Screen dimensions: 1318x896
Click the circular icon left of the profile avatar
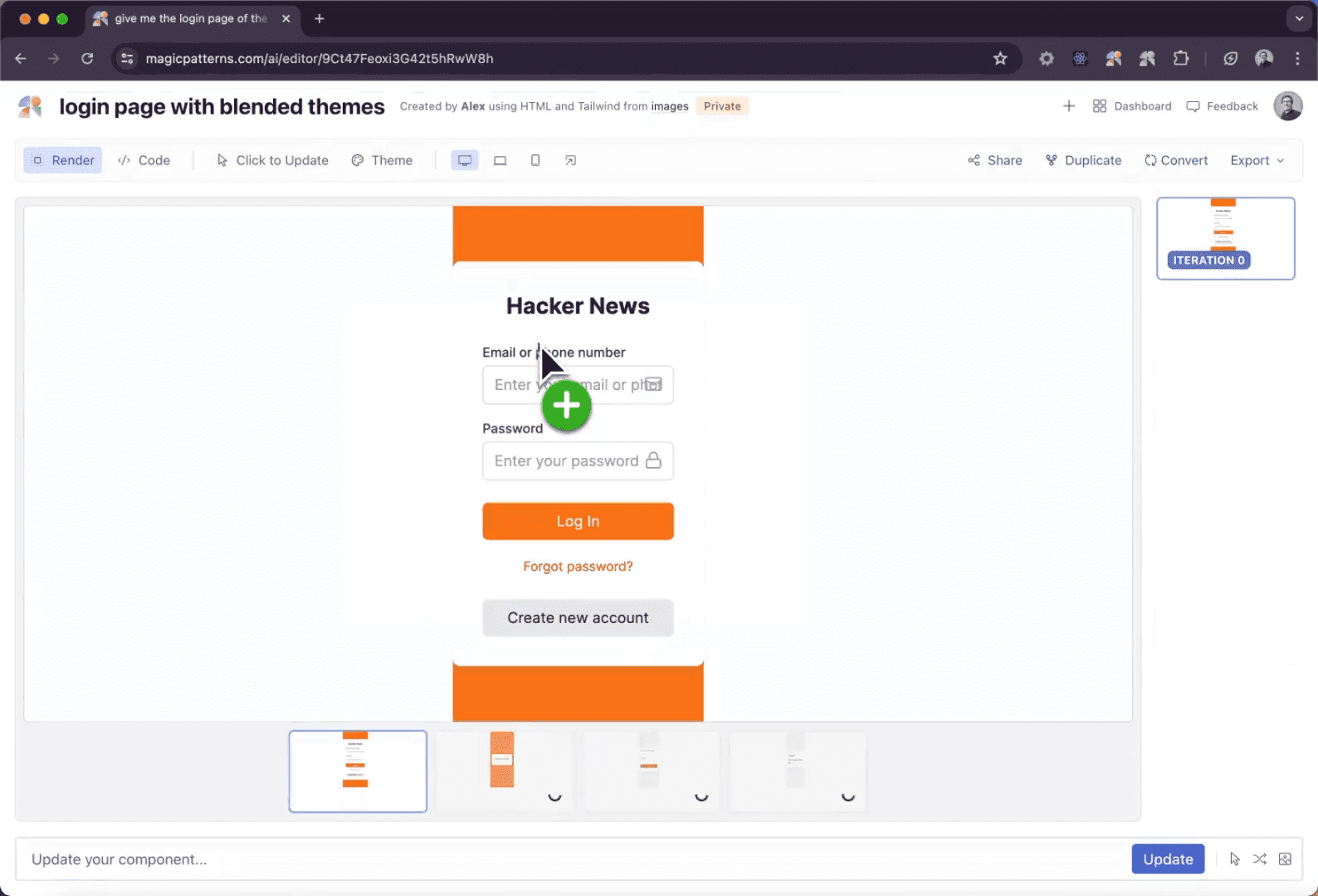tap(1231, 58)
